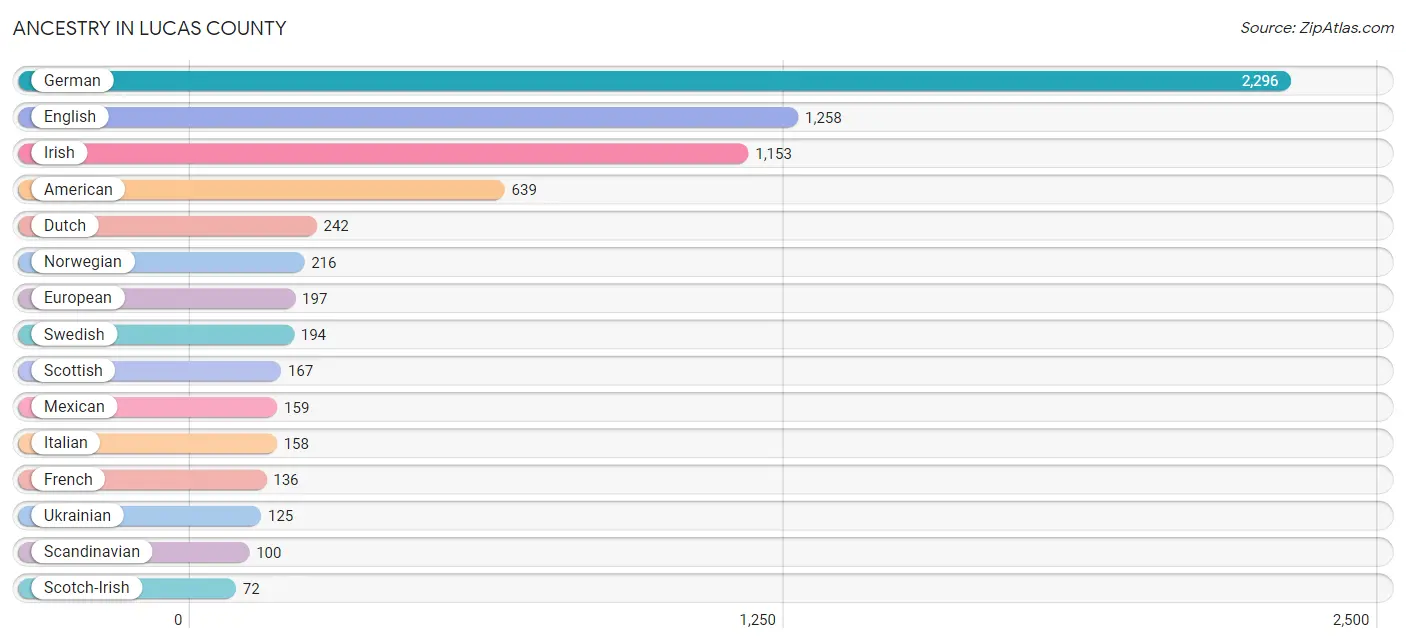Click the 0 axis tick label

point(178,620)
